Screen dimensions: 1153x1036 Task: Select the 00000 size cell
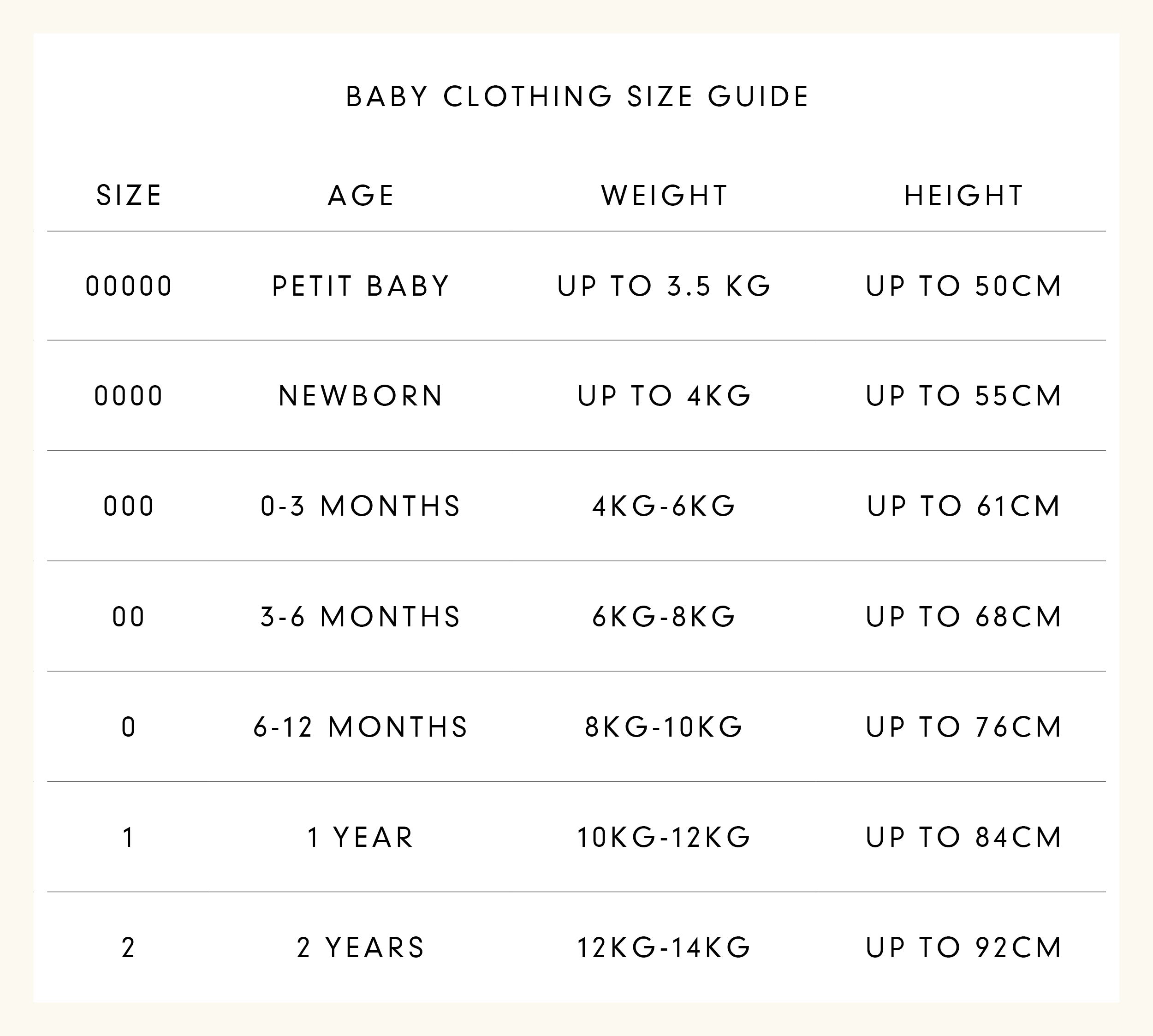(129, 286)
